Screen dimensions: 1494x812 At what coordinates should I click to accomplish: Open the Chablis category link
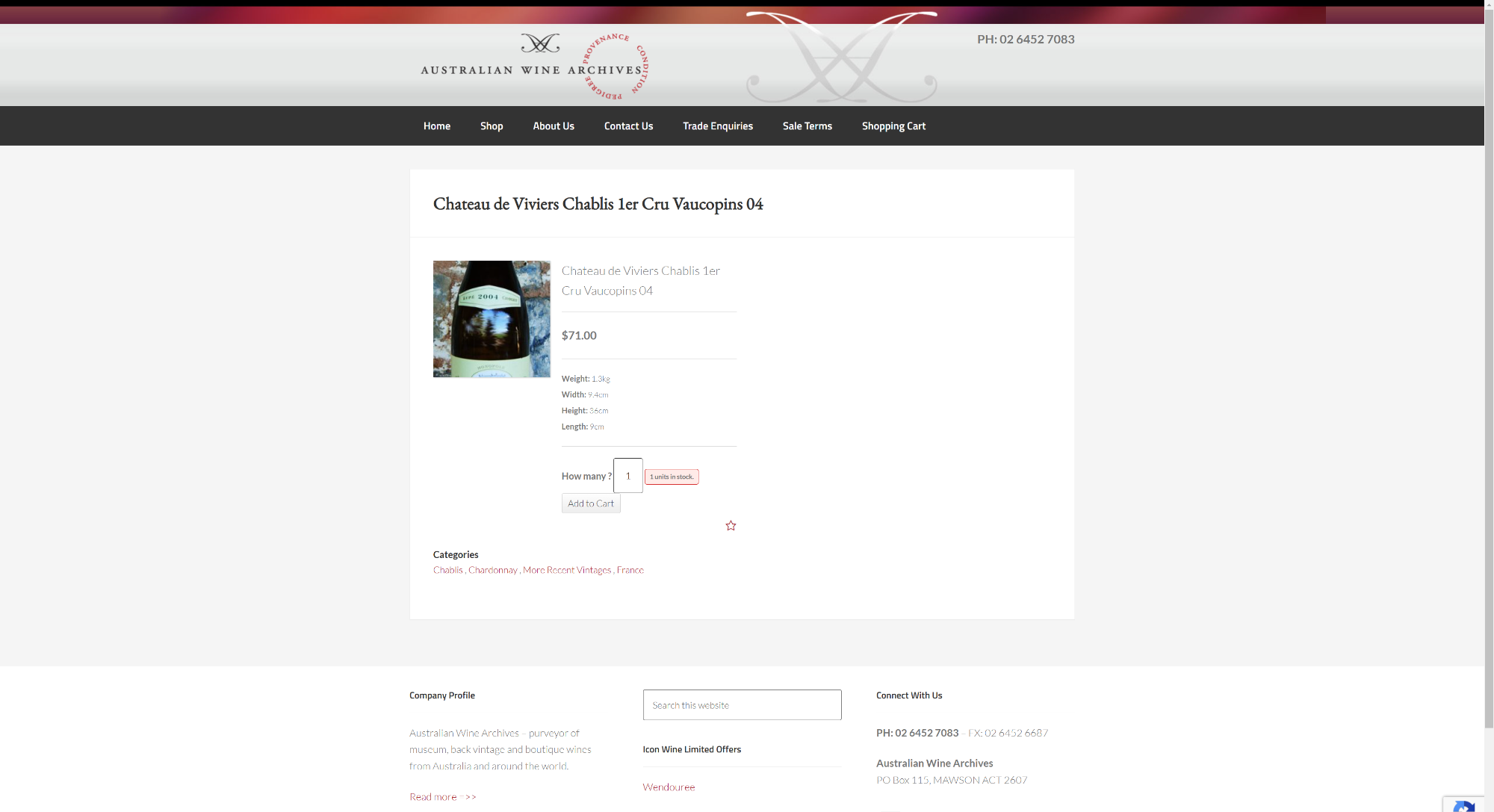(x=447, y=570)
